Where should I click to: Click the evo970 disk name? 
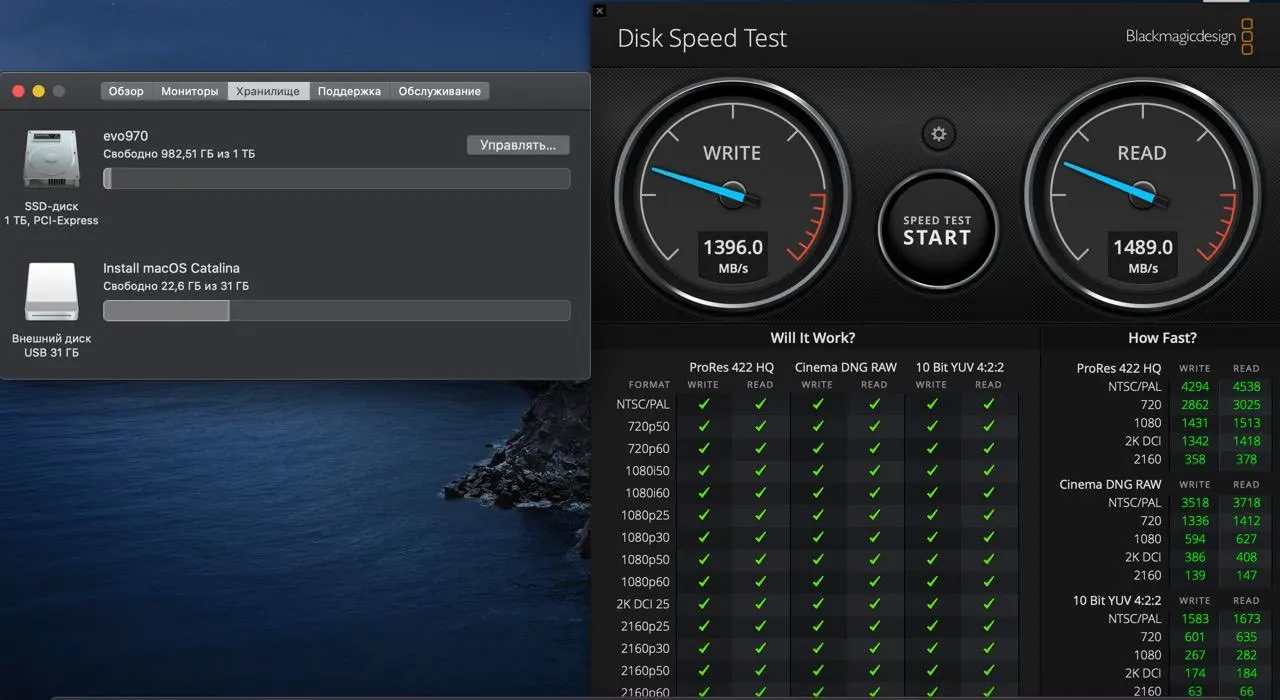pyautogui.click(x=126, y=136)
